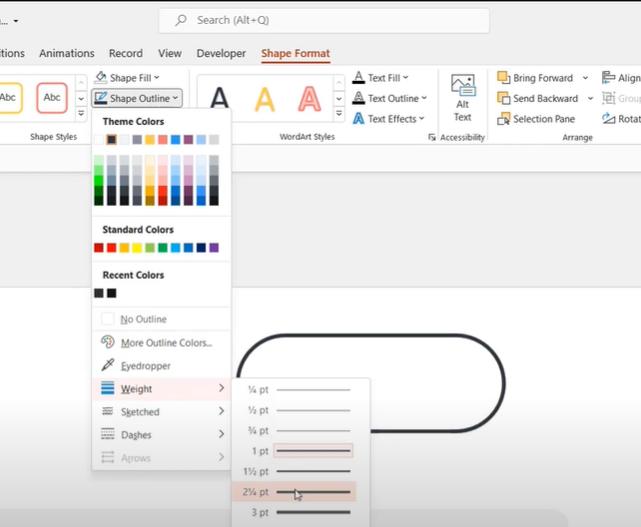Screen dimensions: 641x527
Task: Open the WordArt Styles dialog launcher
Action: [x=431, y=137]
